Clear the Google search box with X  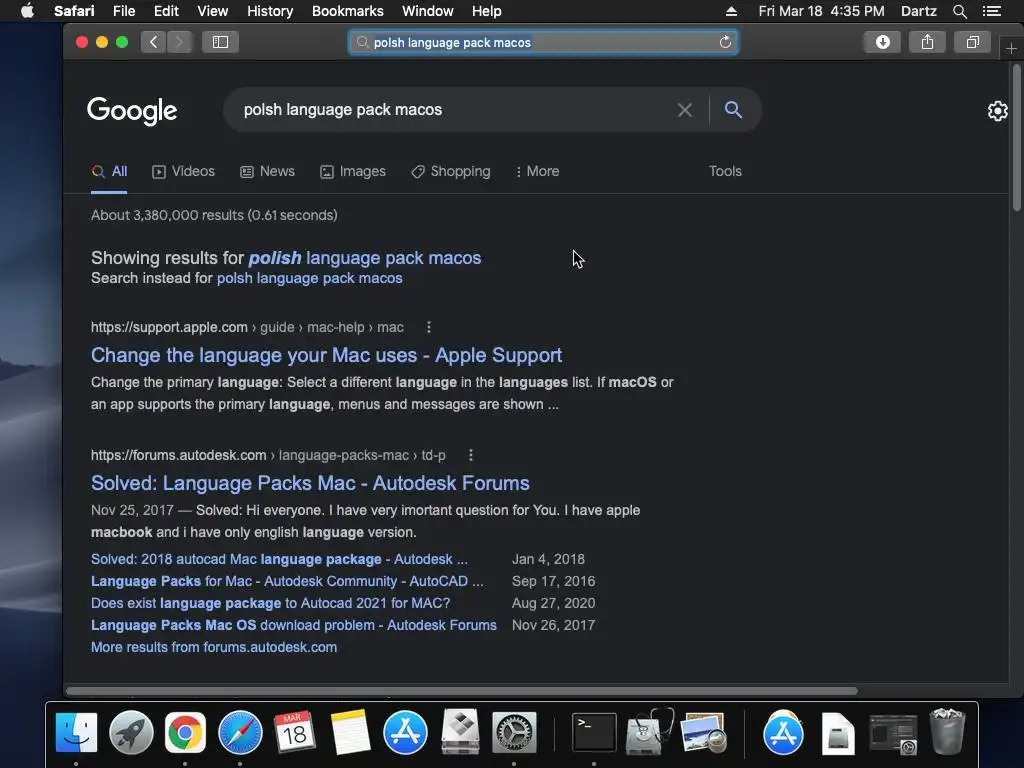[x=684, y=110]
